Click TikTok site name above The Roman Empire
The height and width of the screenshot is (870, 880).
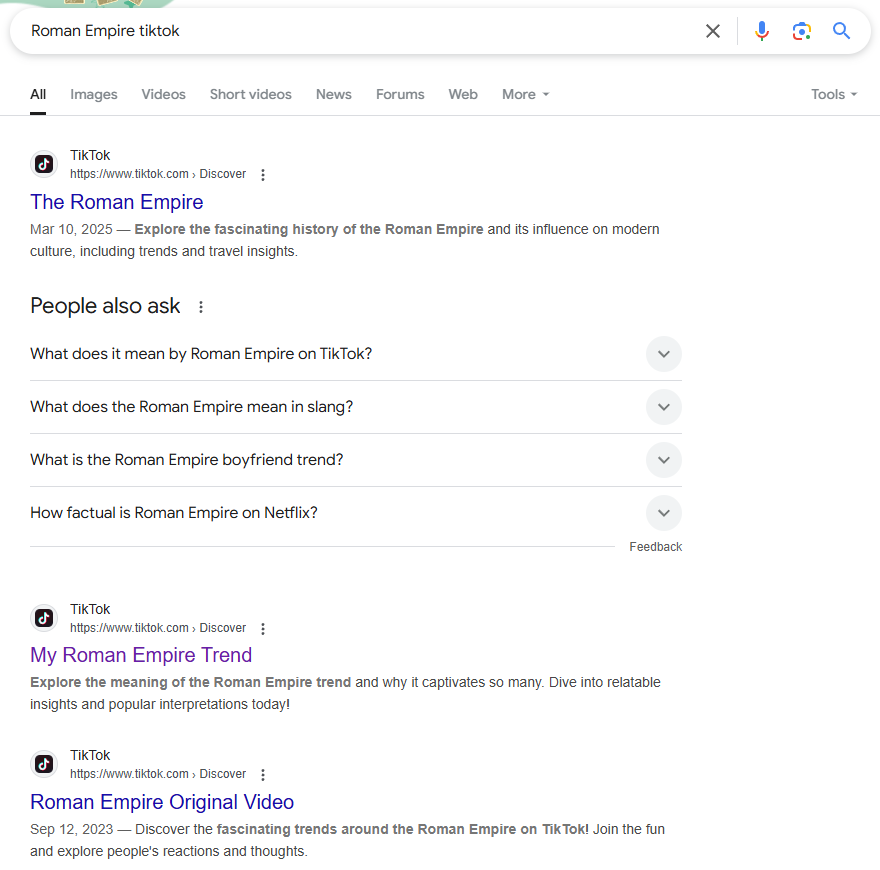click(90, 155)
